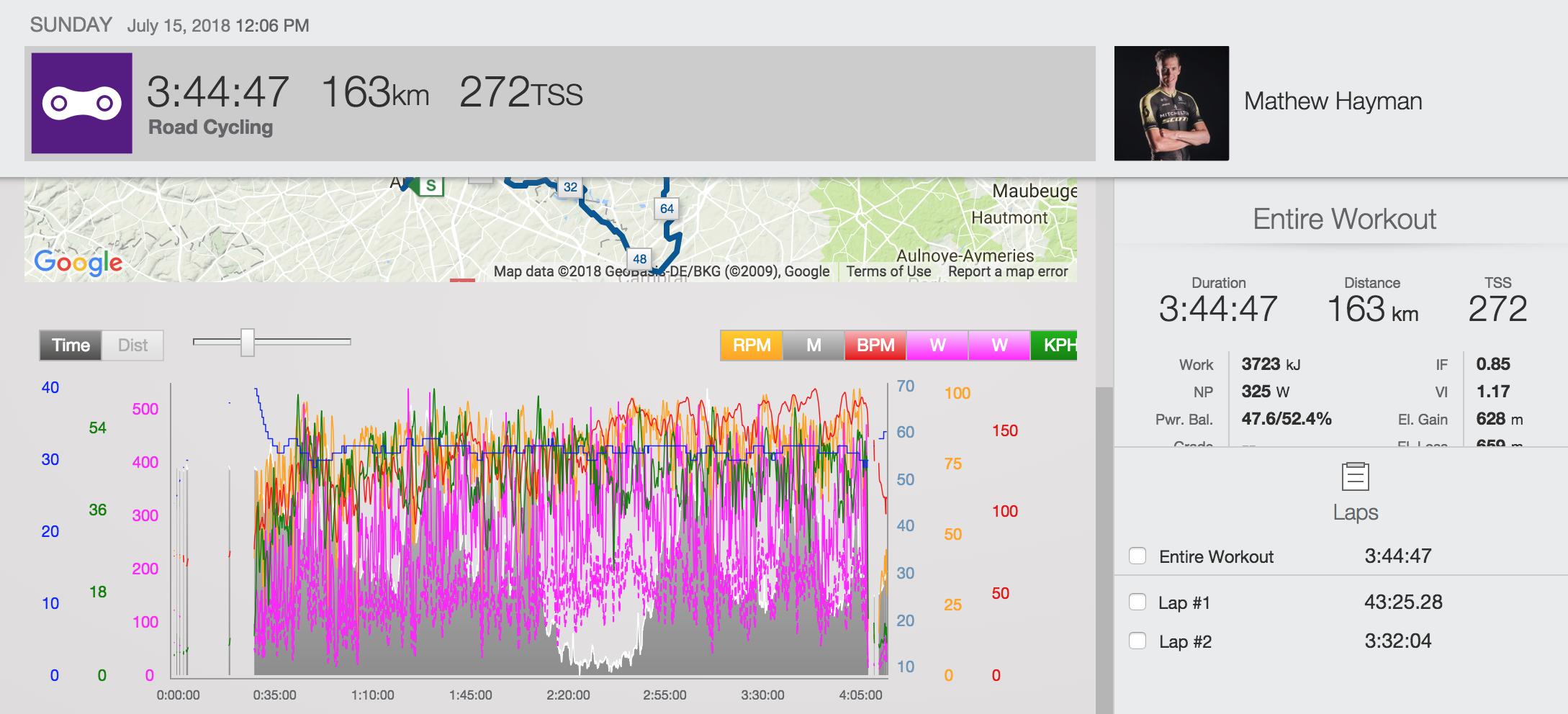The width and height of the screenshot is (1568, 714).
Task: Click the Aulnoye-Aymeries map label
Action: point(965,256)
